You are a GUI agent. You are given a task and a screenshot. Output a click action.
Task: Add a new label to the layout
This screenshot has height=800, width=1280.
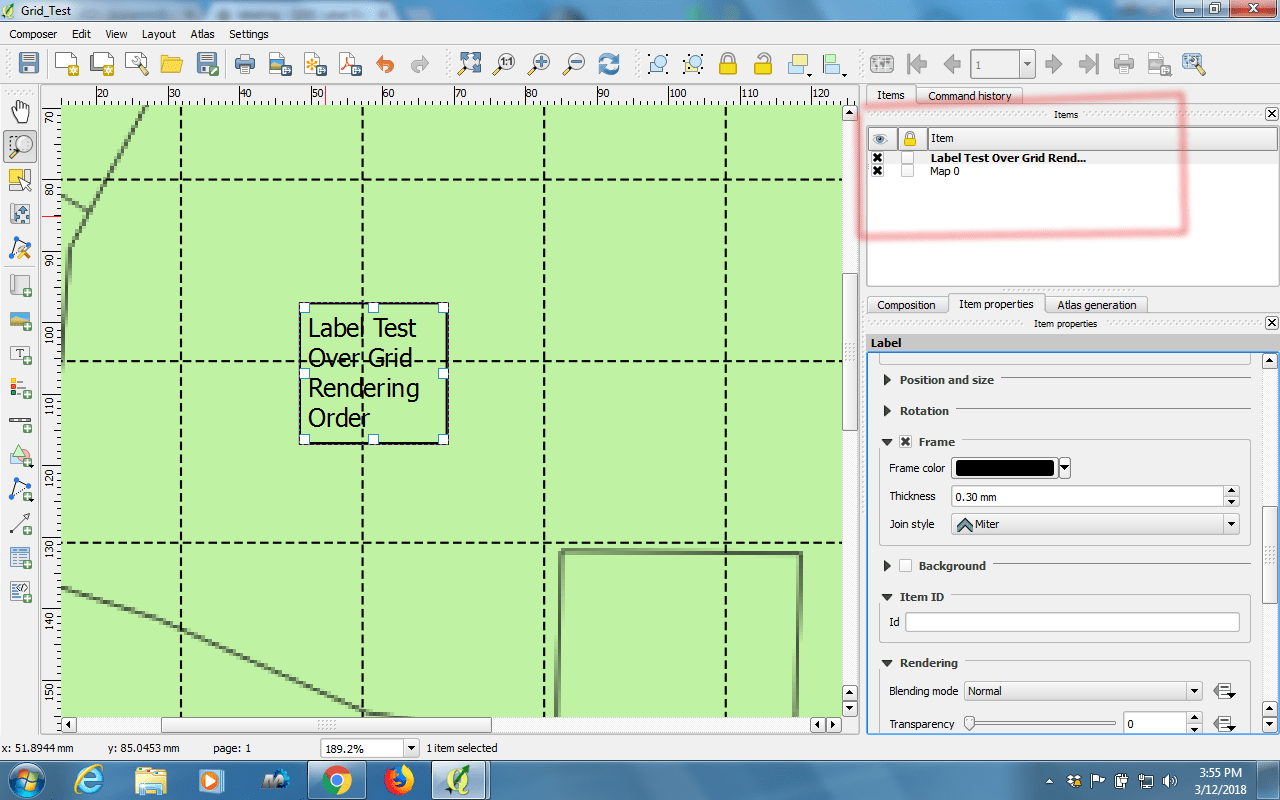[x=20, y=354]
